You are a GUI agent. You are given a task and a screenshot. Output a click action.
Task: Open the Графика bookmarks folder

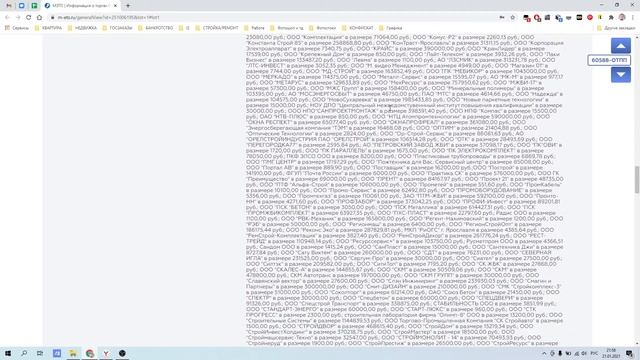(x=391, y=28)
